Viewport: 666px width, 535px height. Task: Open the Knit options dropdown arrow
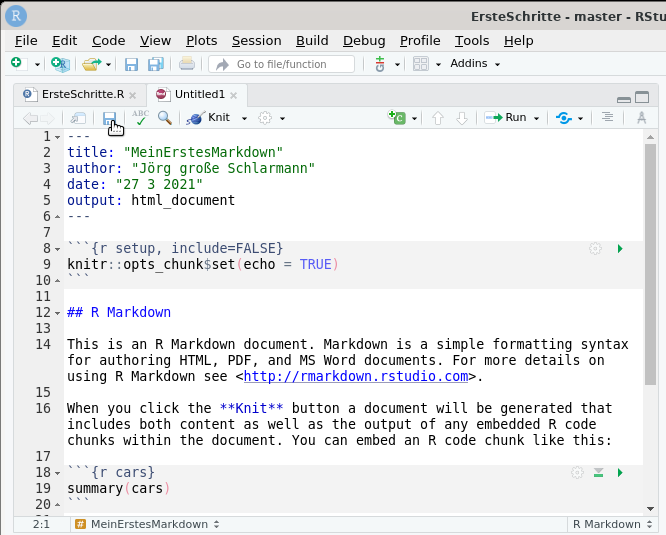[244, 118]
